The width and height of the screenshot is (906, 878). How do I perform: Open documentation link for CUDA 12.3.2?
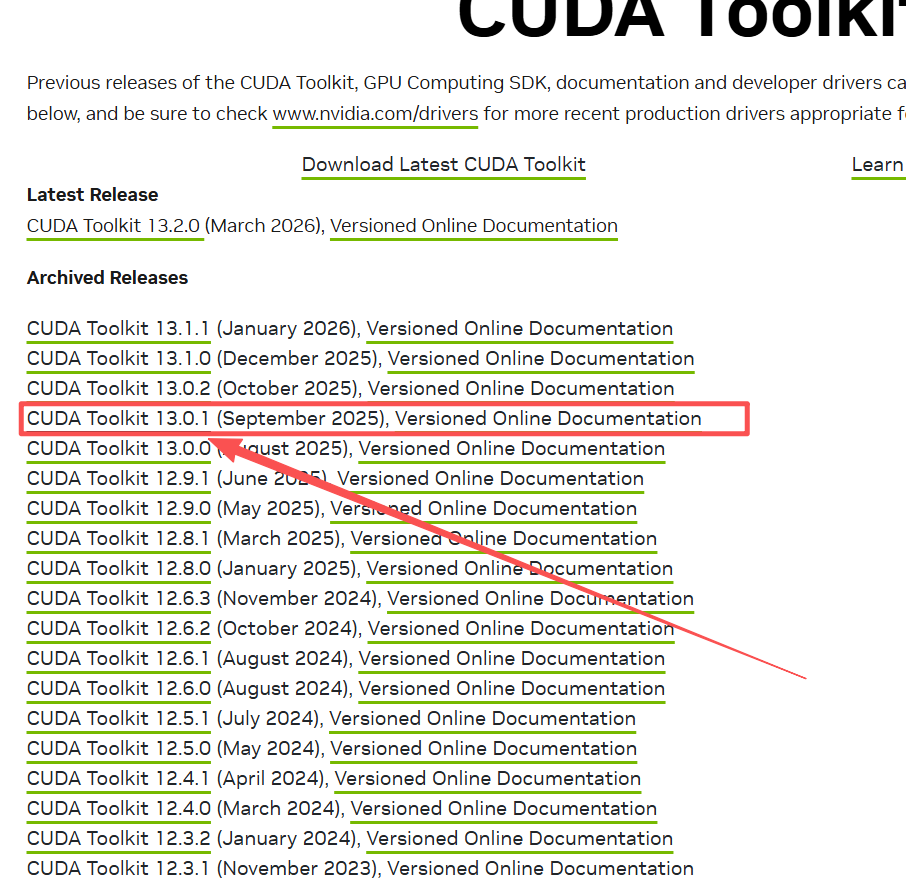coord(519,839)
